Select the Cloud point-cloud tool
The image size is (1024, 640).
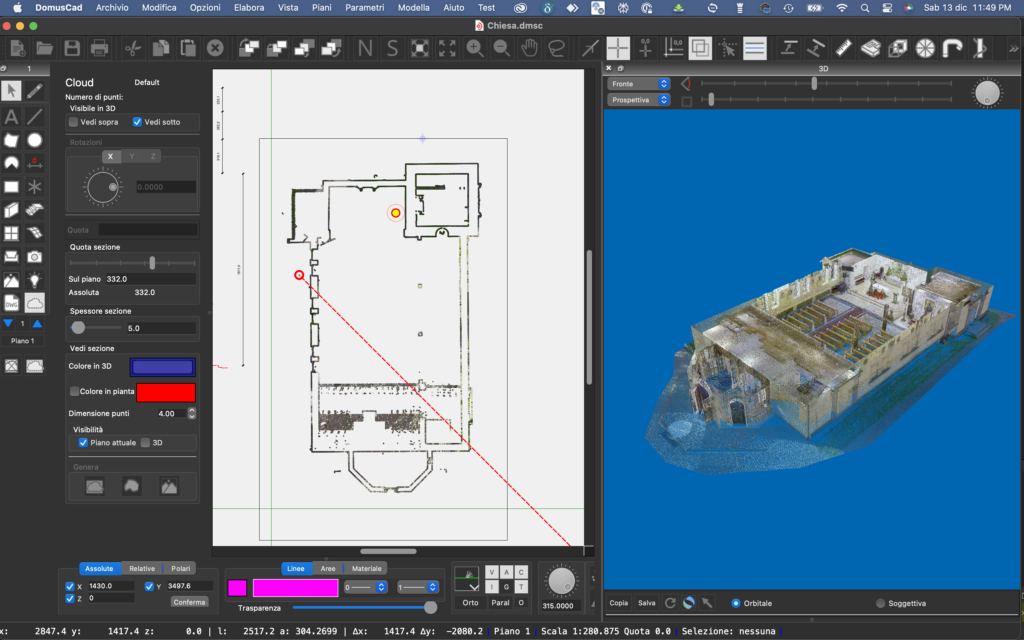pyautogui.click(x=35, y=303)
